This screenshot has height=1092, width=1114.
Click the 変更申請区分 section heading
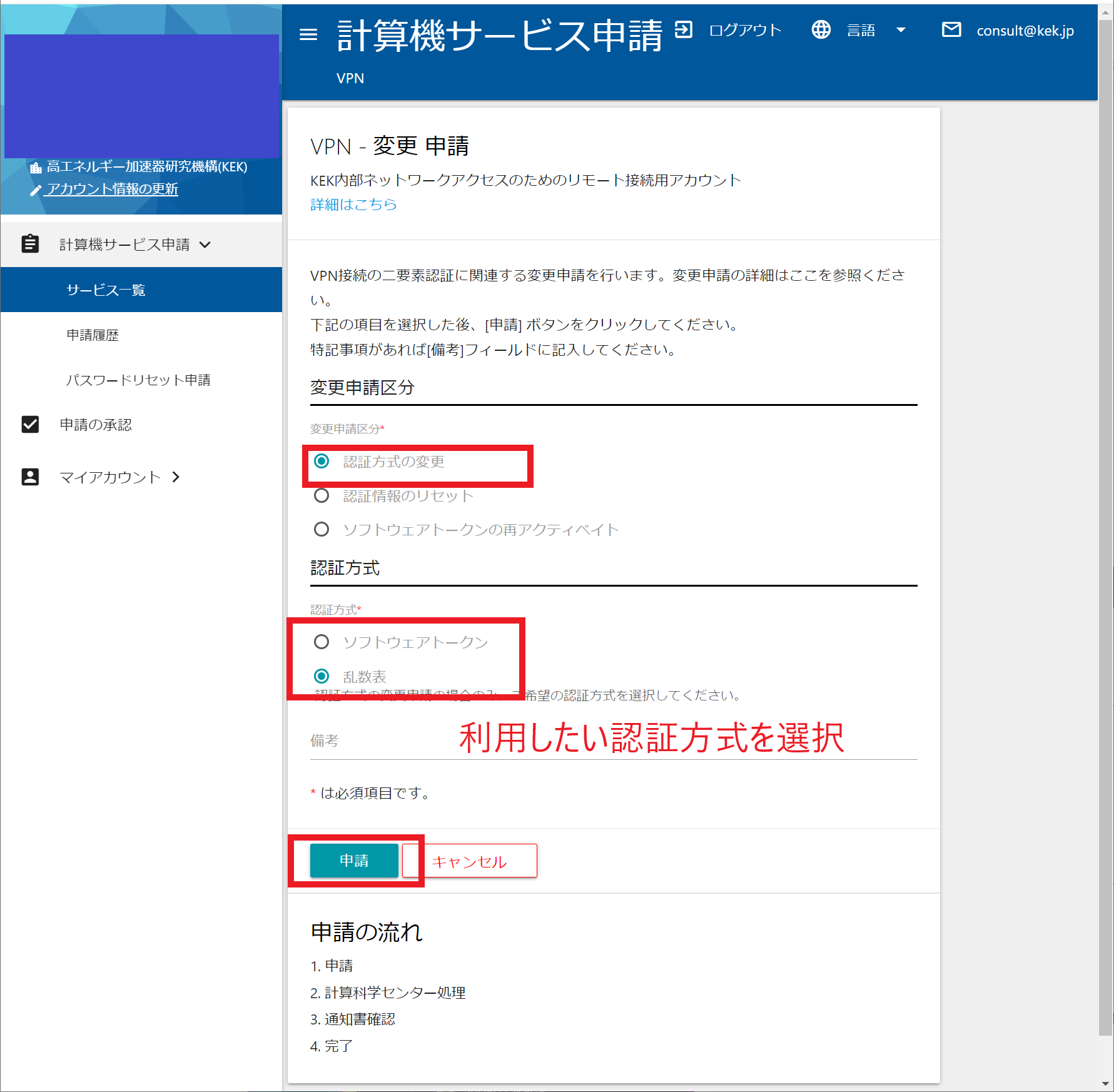(363, 387)
